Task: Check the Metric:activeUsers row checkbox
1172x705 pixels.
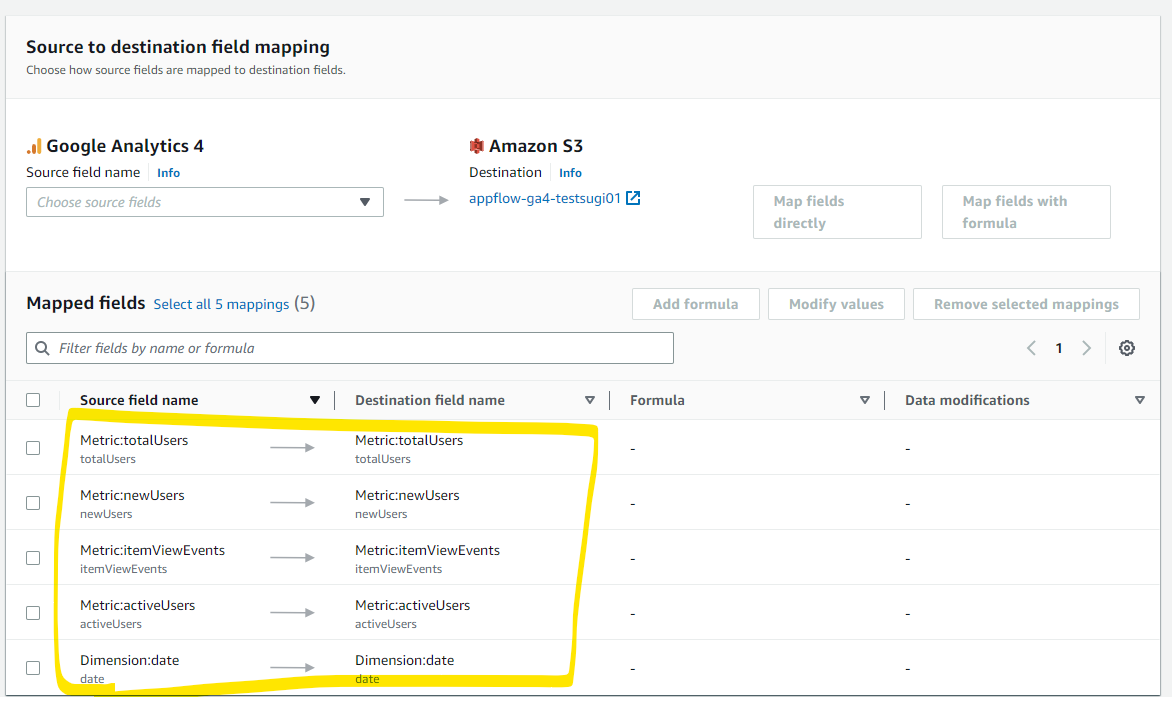Action: pyautogui.click(x=33, y=613)
